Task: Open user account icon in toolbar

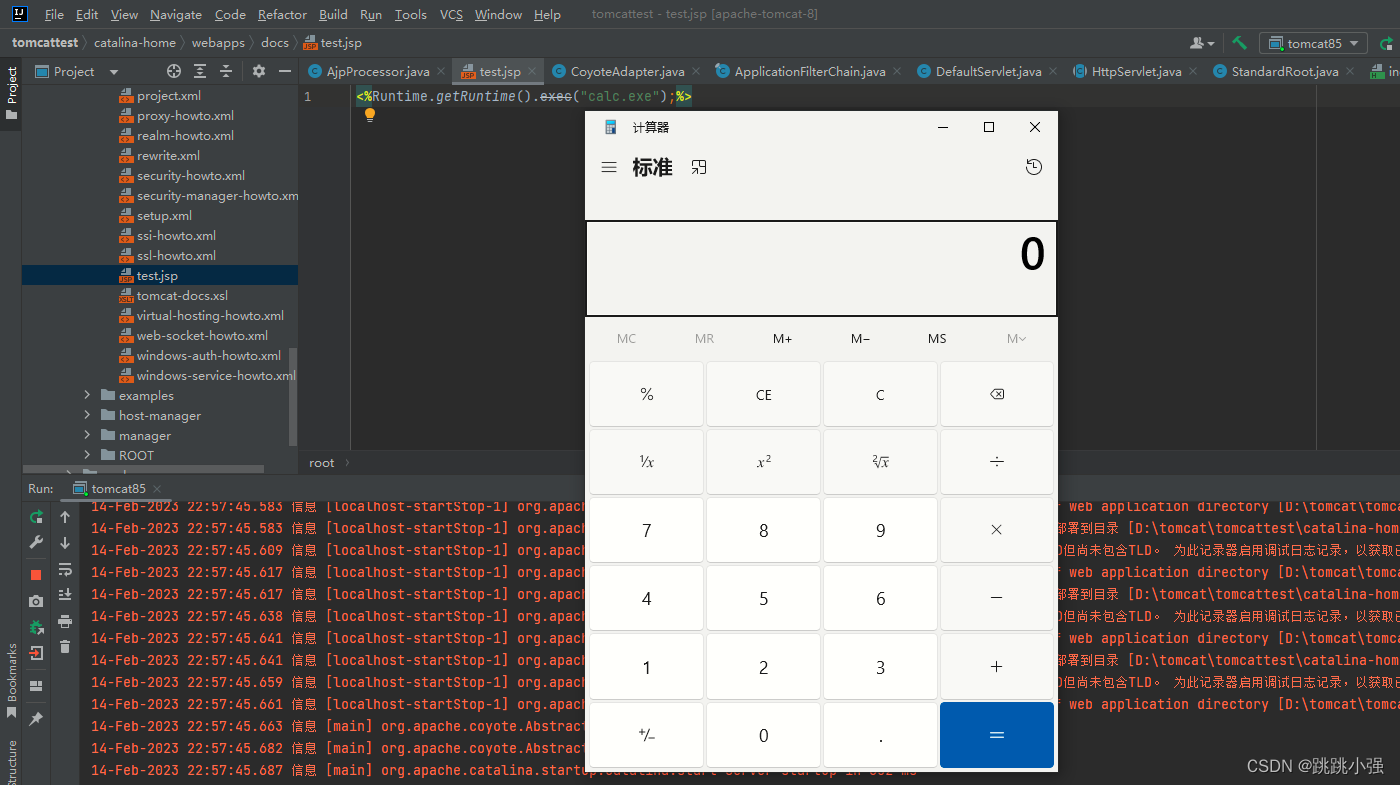Action: 1202,43
